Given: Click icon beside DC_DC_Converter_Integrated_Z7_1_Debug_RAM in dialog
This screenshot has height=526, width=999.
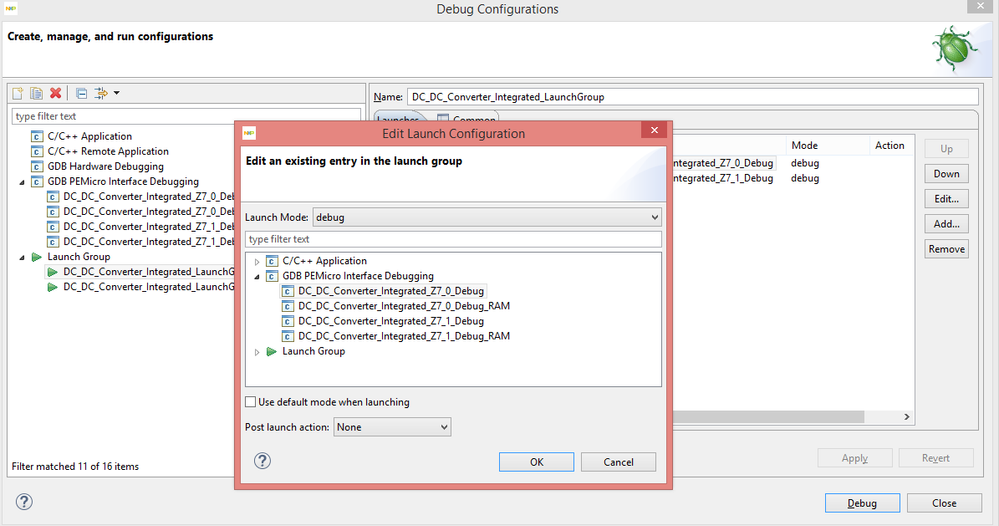Looking at the screenshot, I should tap(288, 336).
